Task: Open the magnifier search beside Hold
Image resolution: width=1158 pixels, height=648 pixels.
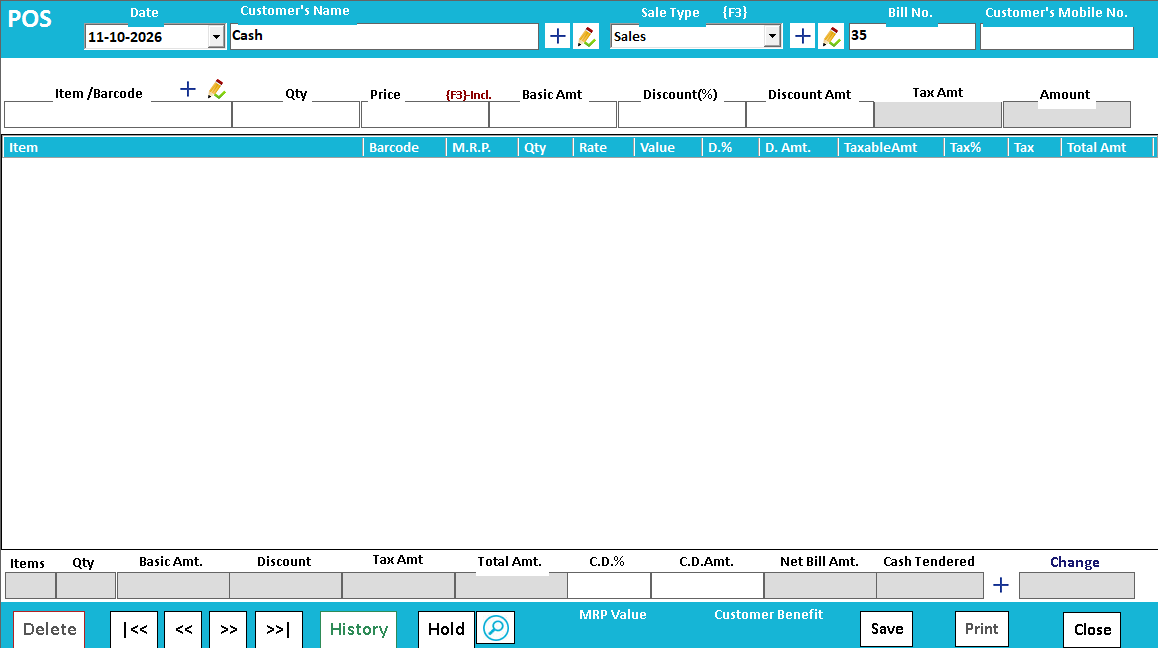Action: coord(496,629)
